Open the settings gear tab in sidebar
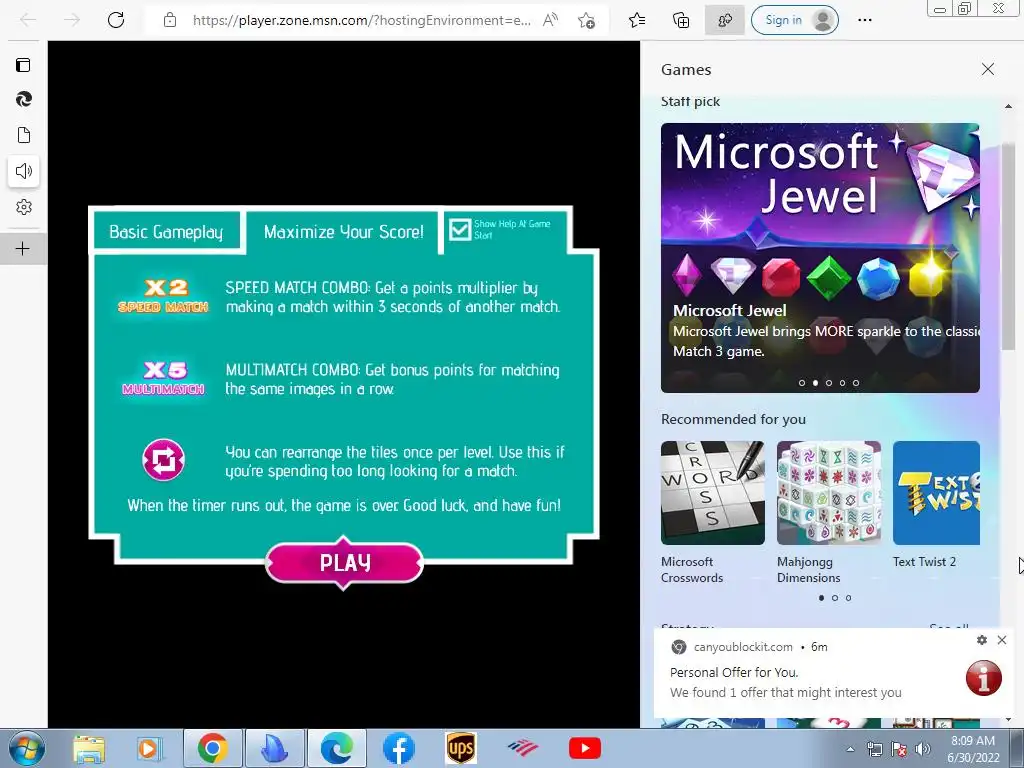 (x=24, y=207)
